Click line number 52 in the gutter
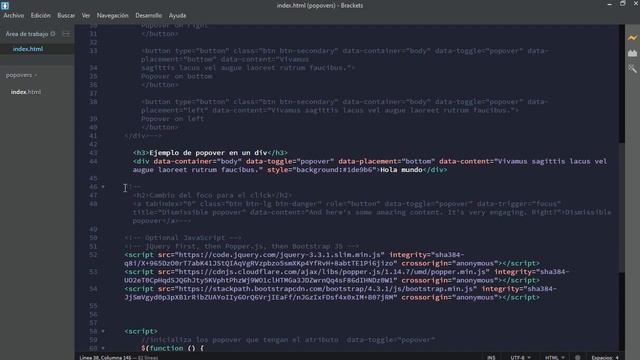This screenshot has width=640, height=360. point(93,255)
